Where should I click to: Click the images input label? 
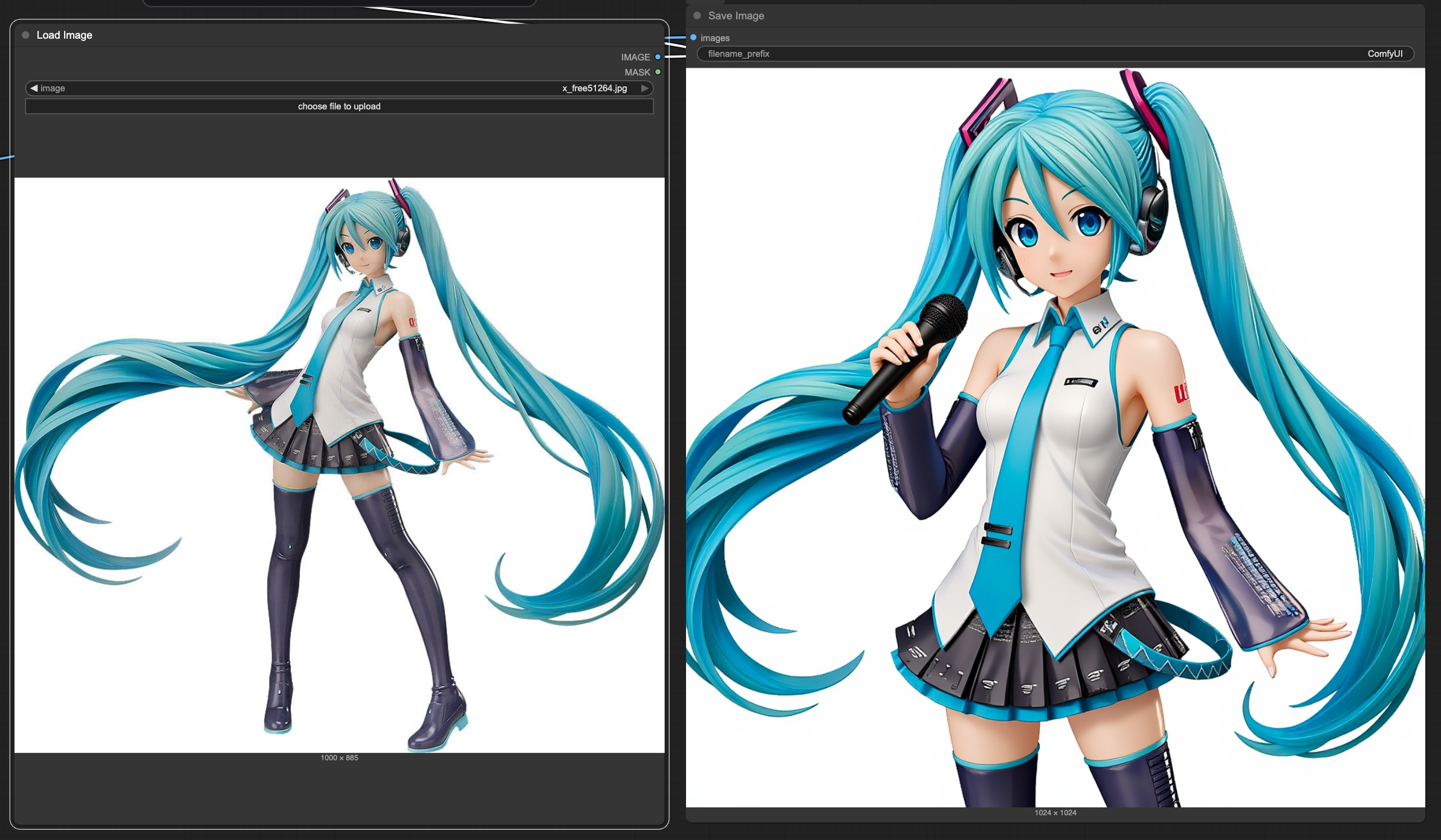715,38
